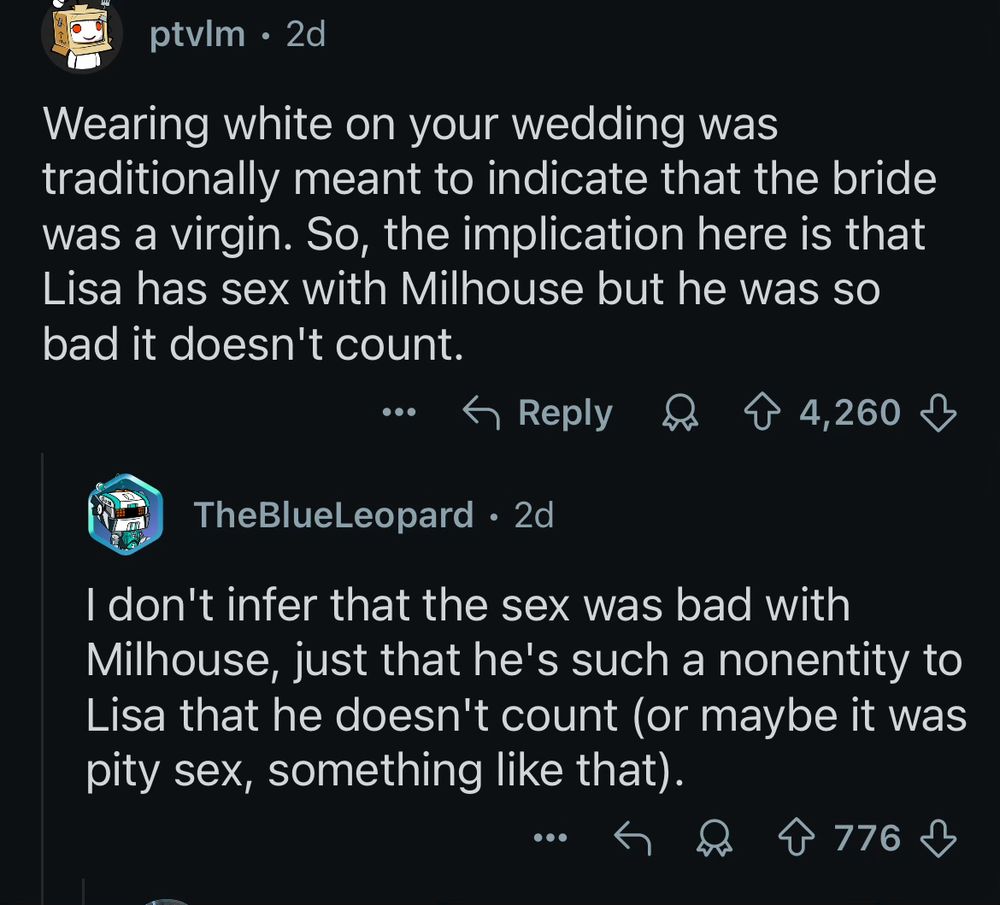Click the 2d timestamp beside TheBlueLeopard
Screen dimensions: 1000x905
[x=533, y=515]
